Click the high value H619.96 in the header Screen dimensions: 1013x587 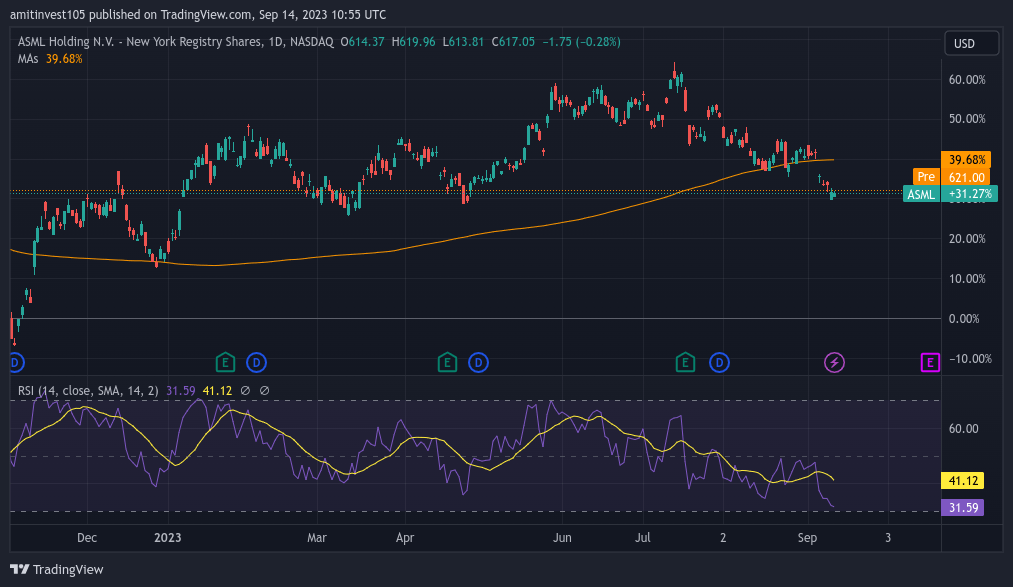pos(413,42)
